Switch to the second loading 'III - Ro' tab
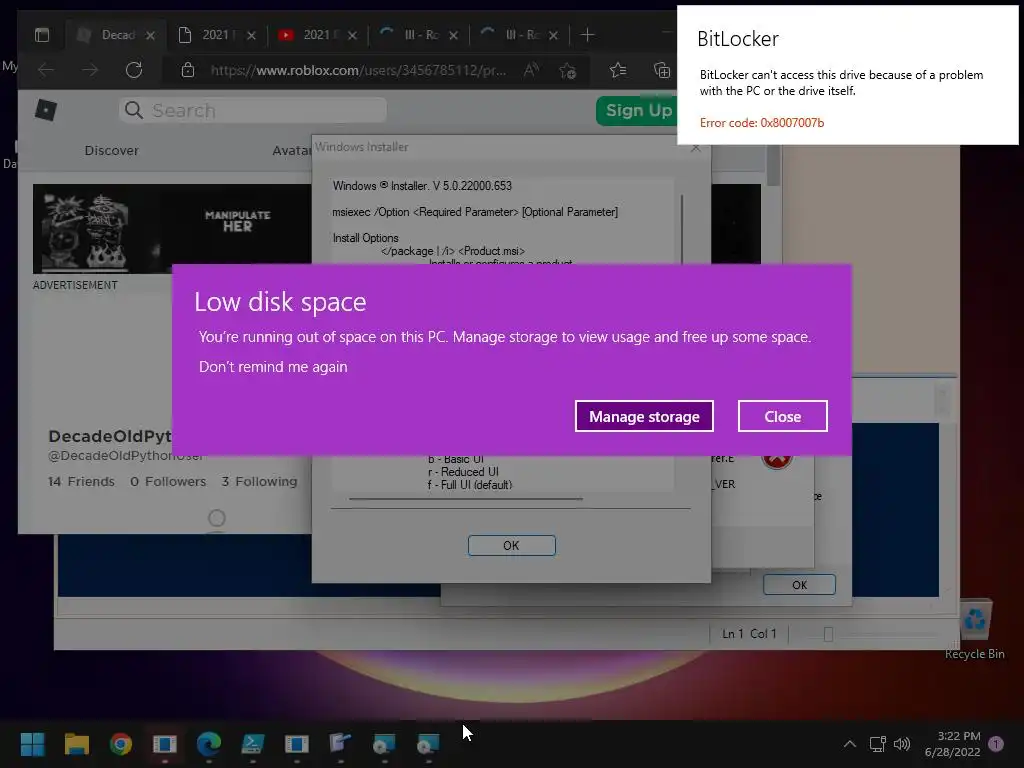The height and width of the screenshot is (768, 1024). [x=520, y=35]
